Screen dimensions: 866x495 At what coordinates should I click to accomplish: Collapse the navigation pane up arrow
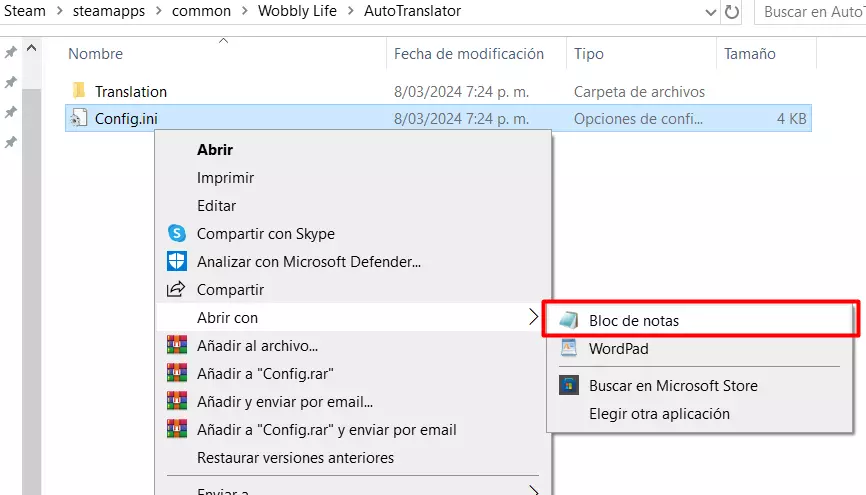pos(31,48)
